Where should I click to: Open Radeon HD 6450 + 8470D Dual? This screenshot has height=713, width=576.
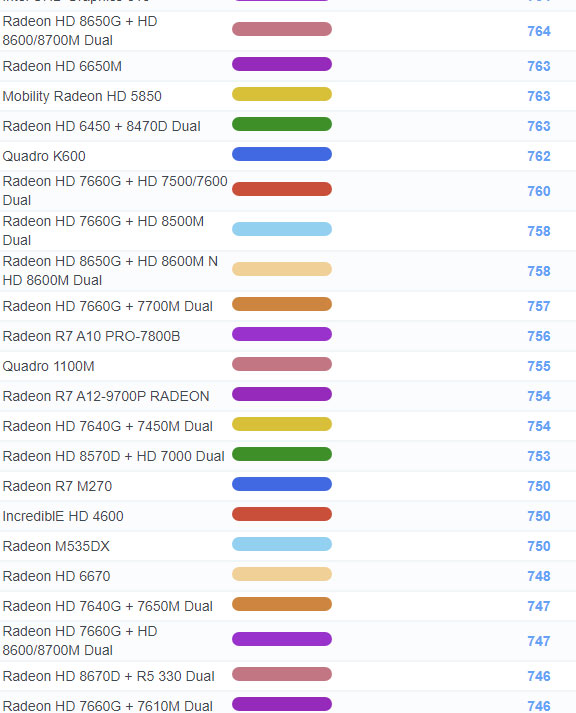click(101, 126)
